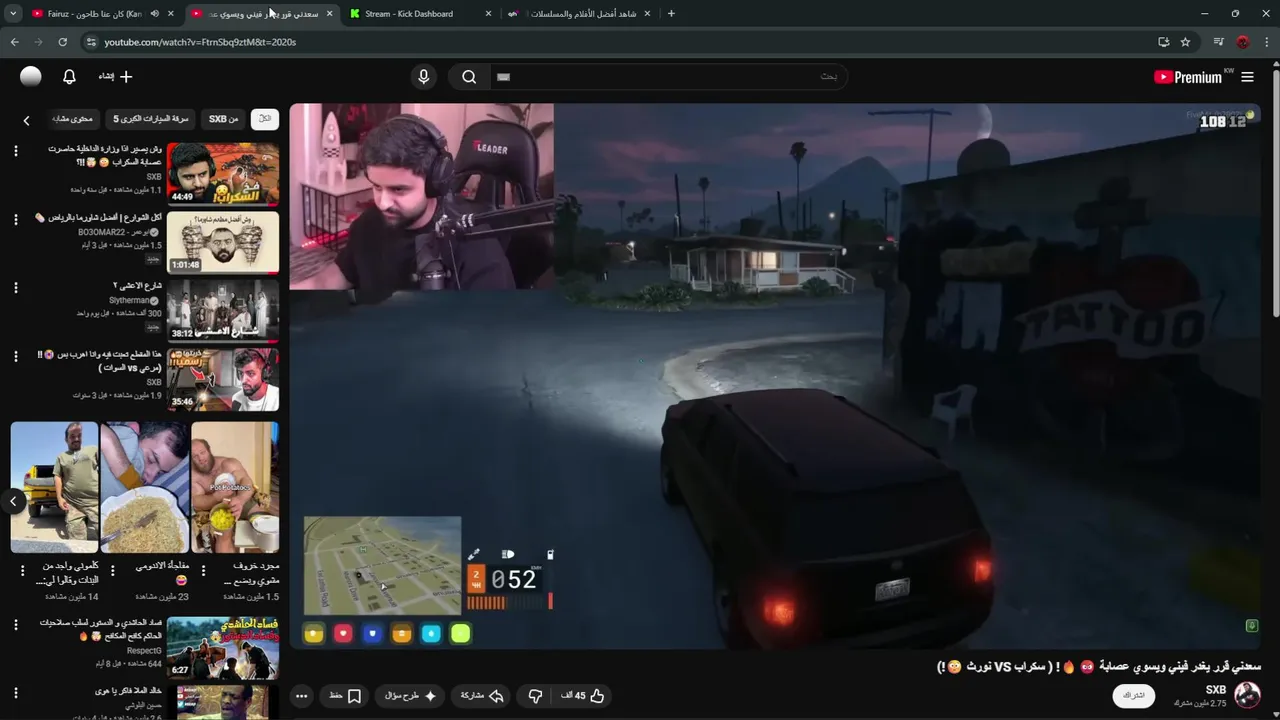Select the active SXB video tab

262,14
